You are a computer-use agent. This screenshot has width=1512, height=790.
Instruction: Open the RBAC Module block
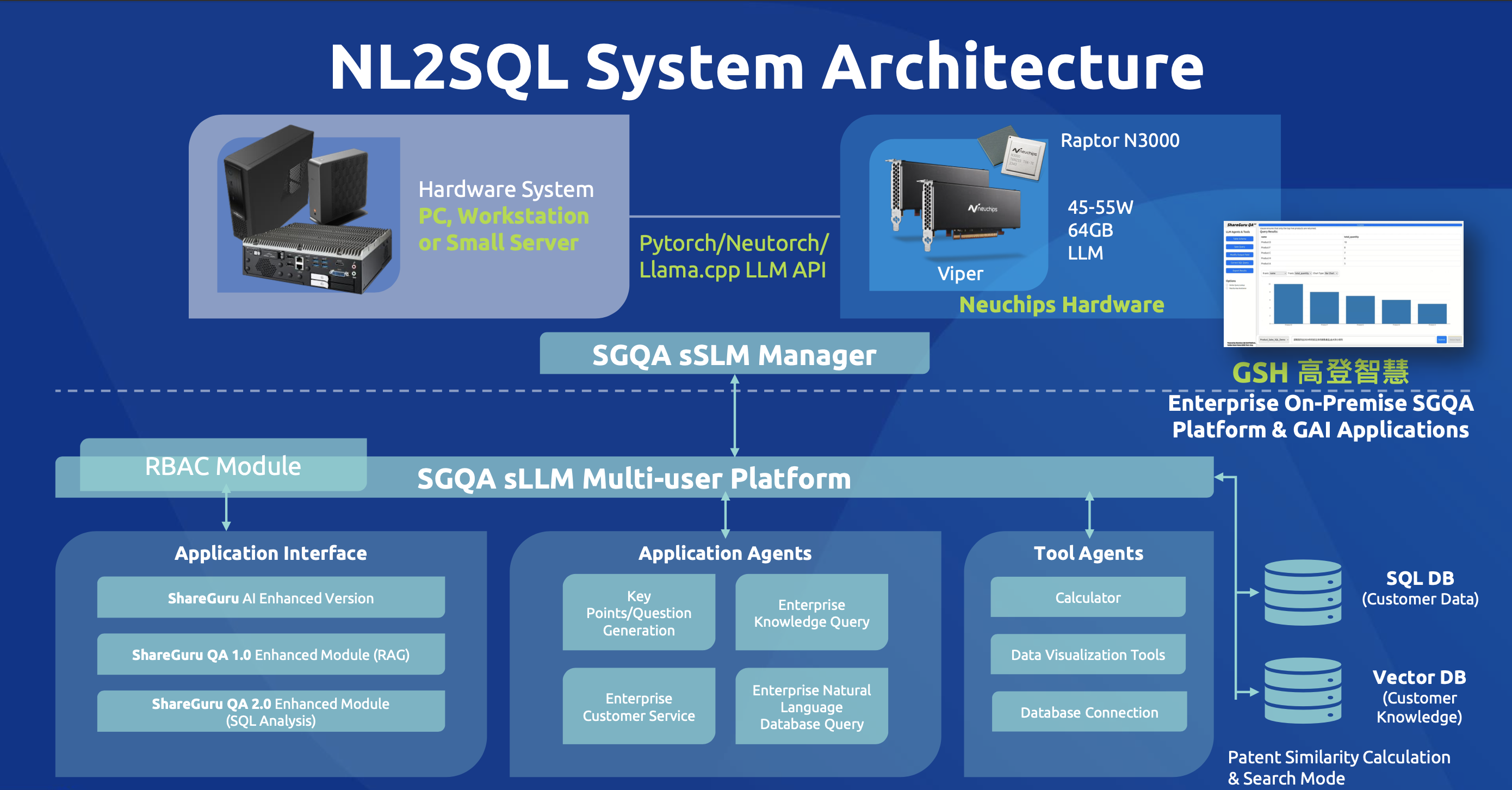click(x=223, y=465)
